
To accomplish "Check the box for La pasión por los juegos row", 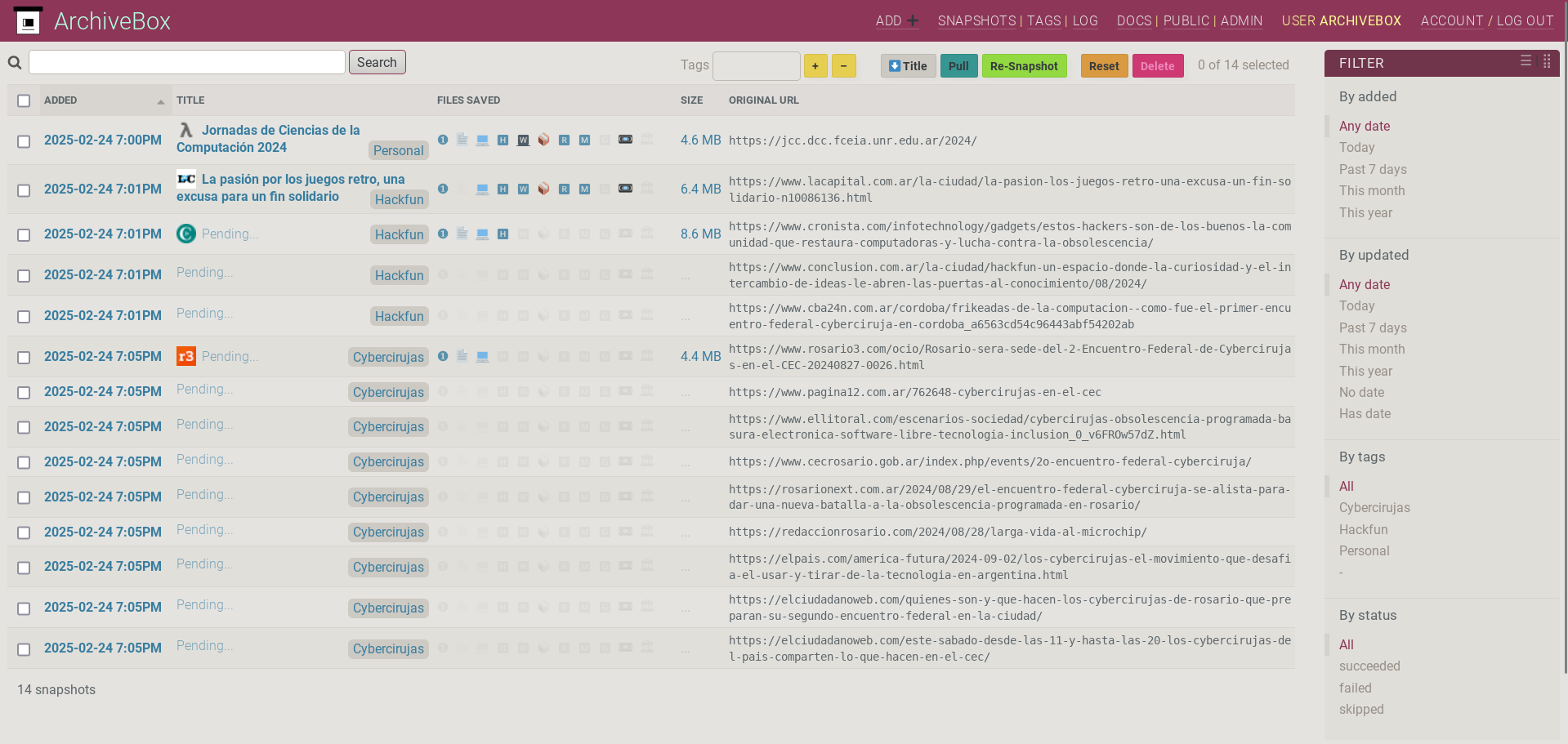I will pyautogui.click(x=24, y=190).
